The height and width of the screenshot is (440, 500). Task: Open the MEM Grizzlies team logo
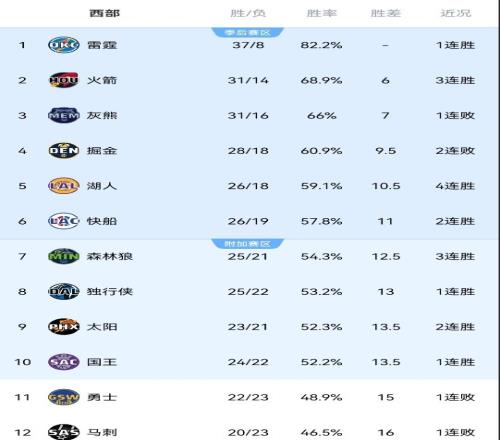click(x=64, y=115)
